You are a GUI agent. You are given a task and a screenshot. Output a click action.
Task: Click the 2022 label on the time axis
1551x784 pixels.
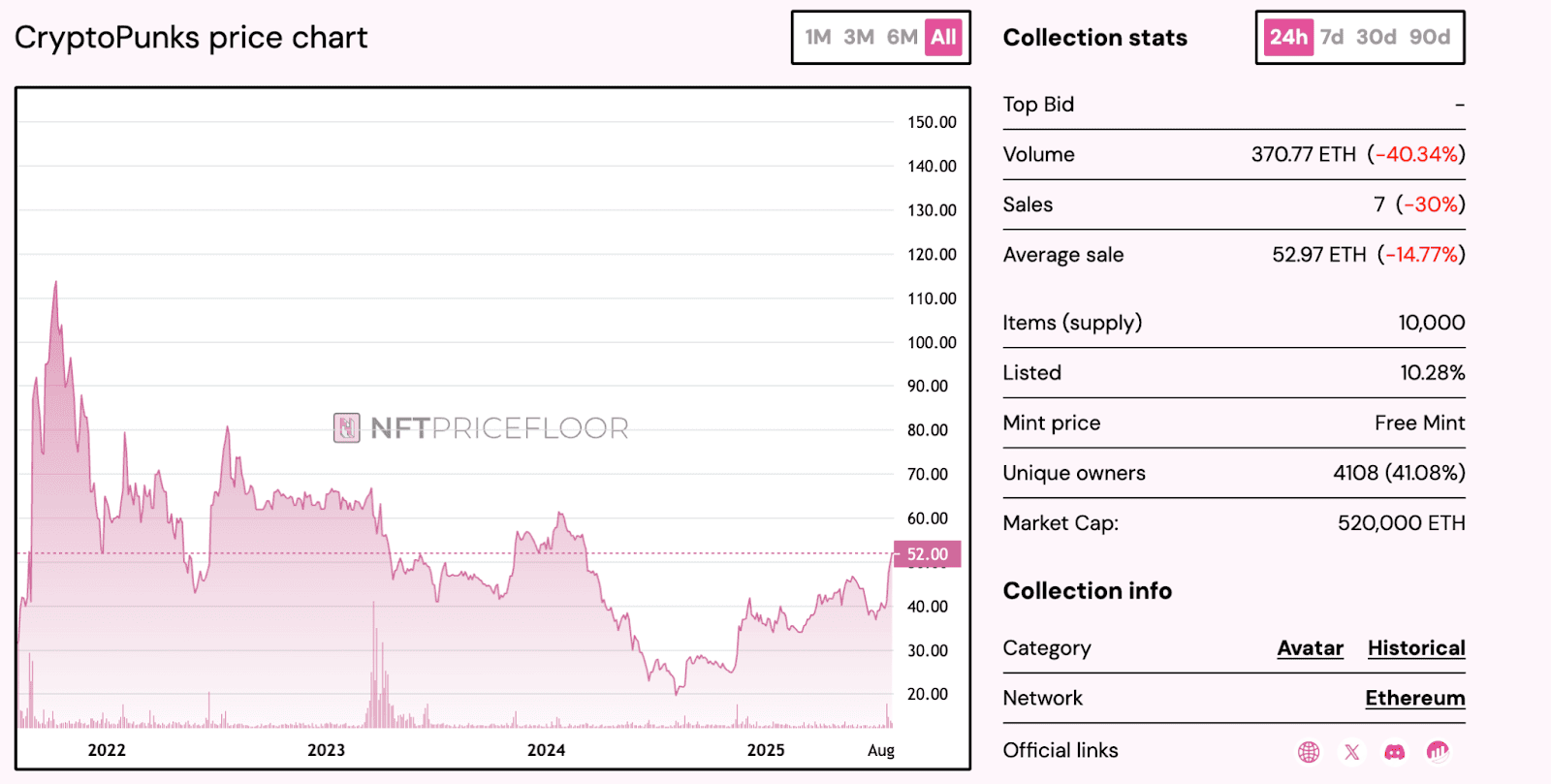[x=107, y=750]
